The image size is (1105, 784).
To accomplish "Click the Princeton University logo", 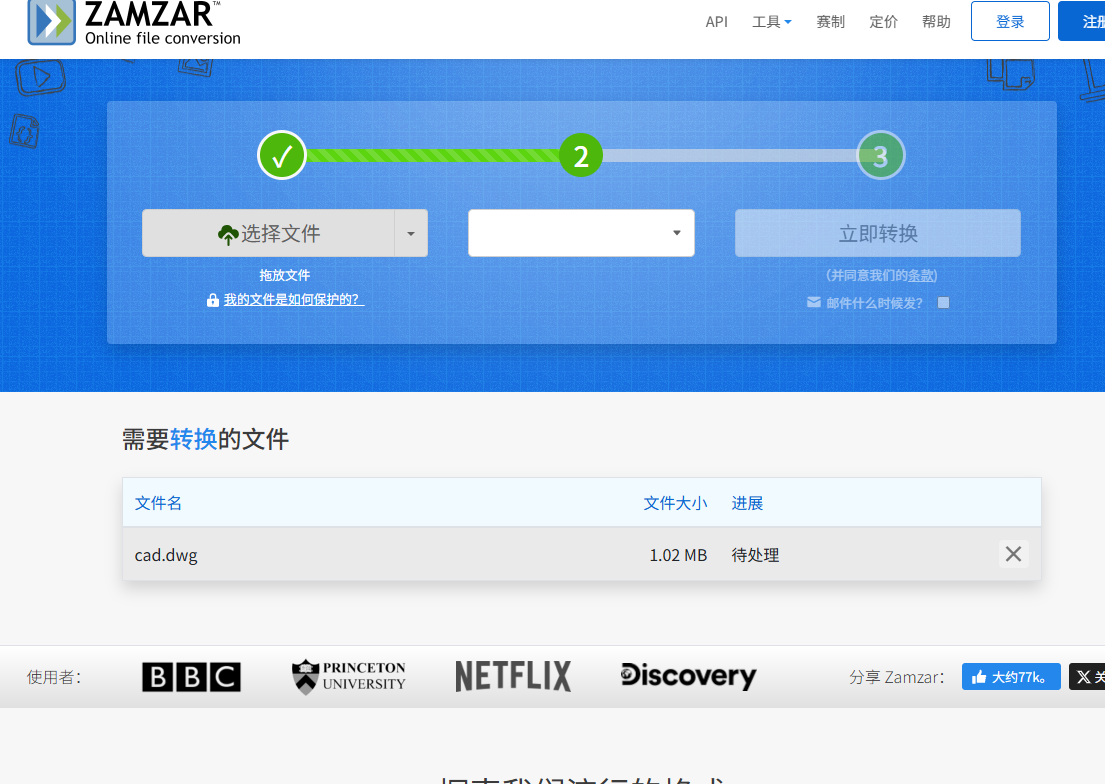I will (349, 677).
